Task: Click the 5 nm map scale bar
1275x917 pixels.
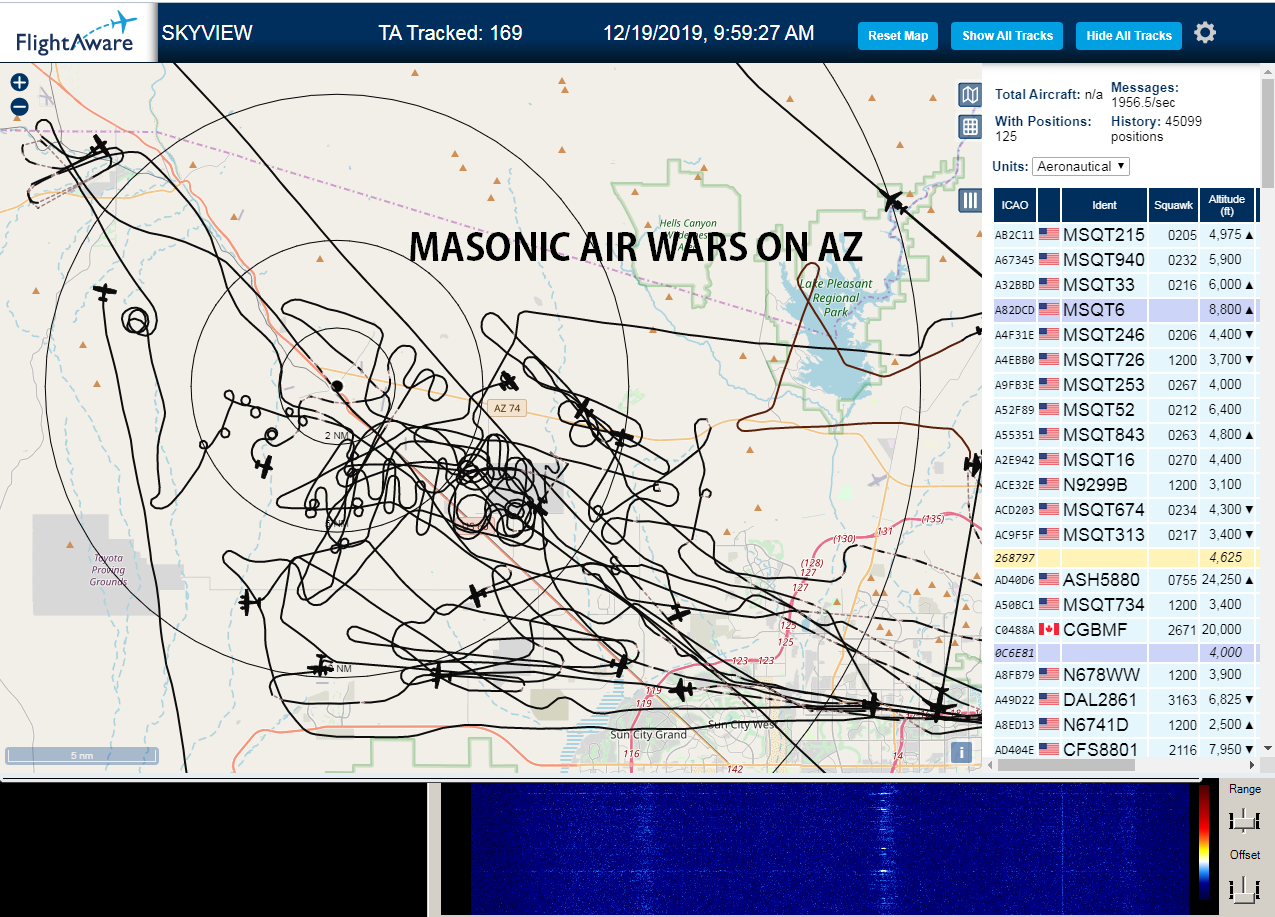Action: (82, 756)
